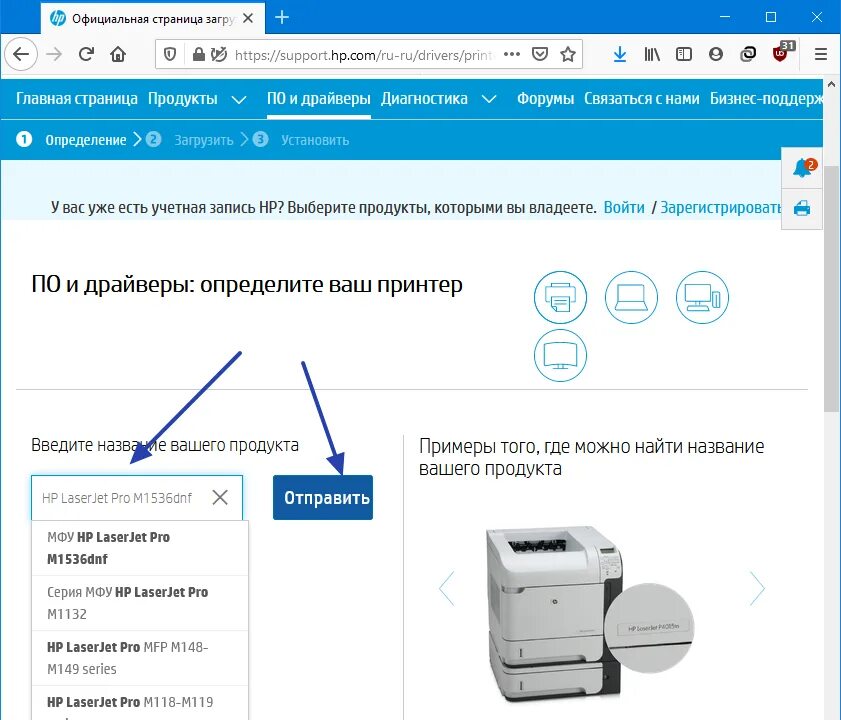Show previous example image with left chevron
The height and width of the screenshot is (720, 841).
[x=447, y=589]
